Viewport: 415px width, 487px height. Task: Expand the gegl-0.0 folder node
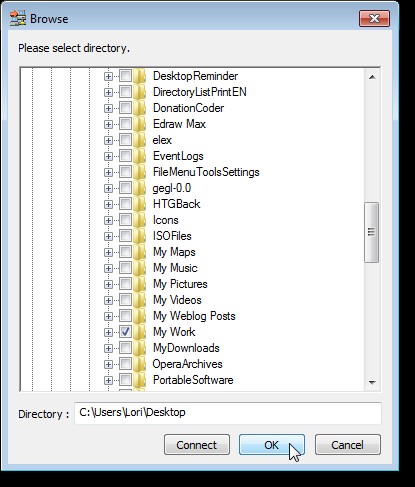point(108,188)
